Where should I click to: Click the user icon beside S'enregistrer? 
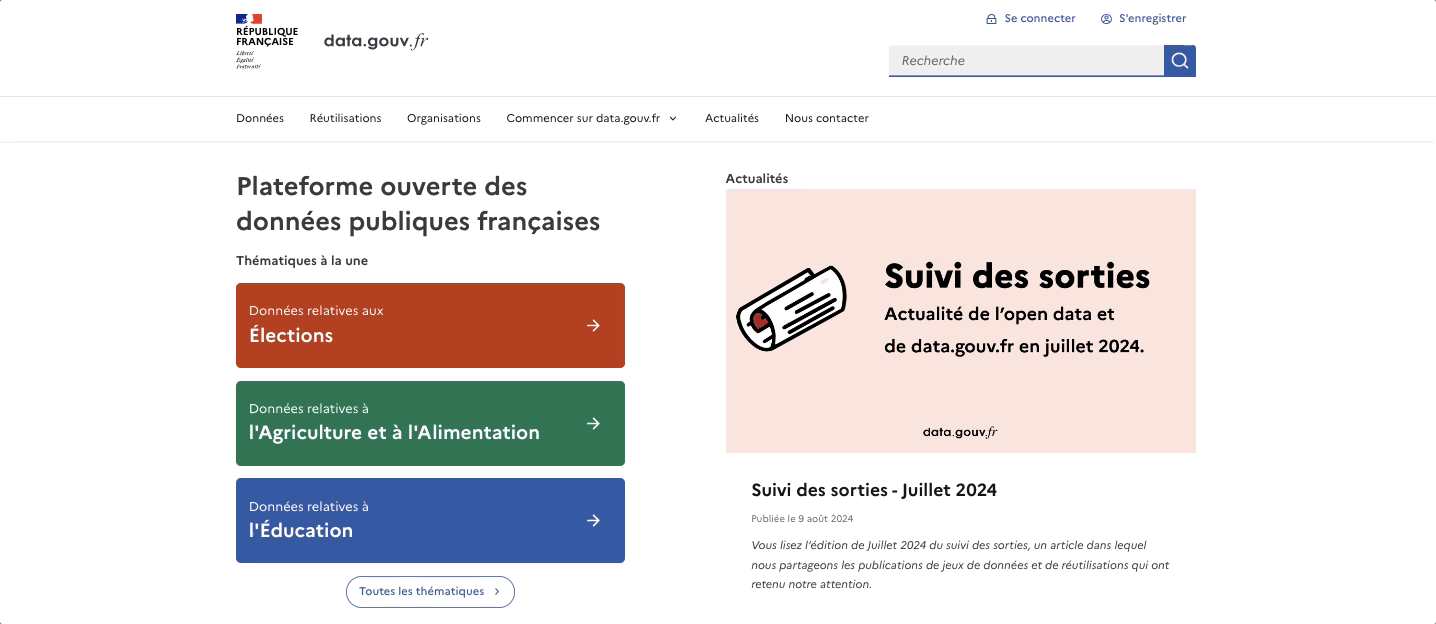(x=1106, y=19)
